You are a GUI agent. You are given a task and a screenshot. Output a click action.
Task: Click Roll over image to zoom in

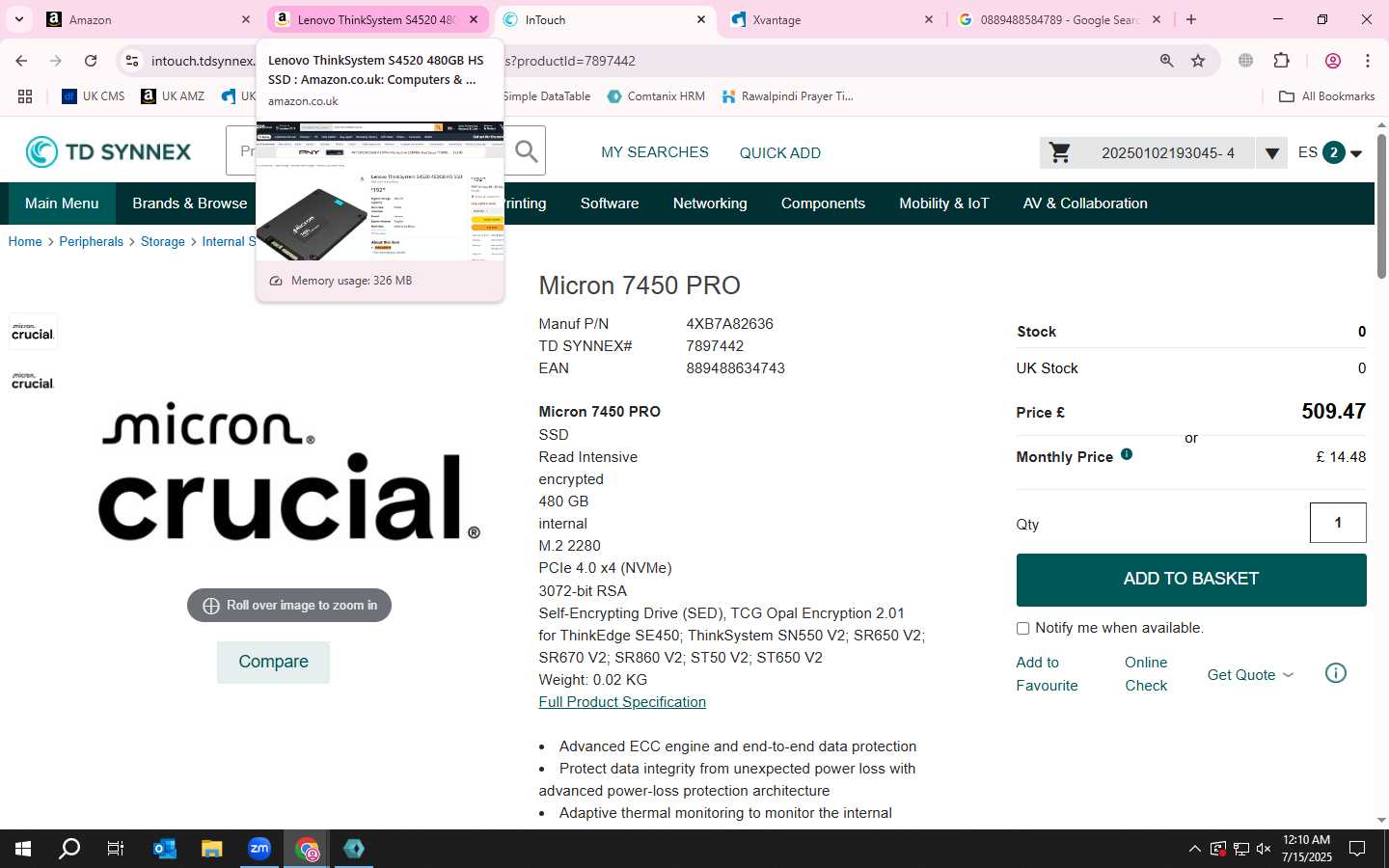(289, 606)
